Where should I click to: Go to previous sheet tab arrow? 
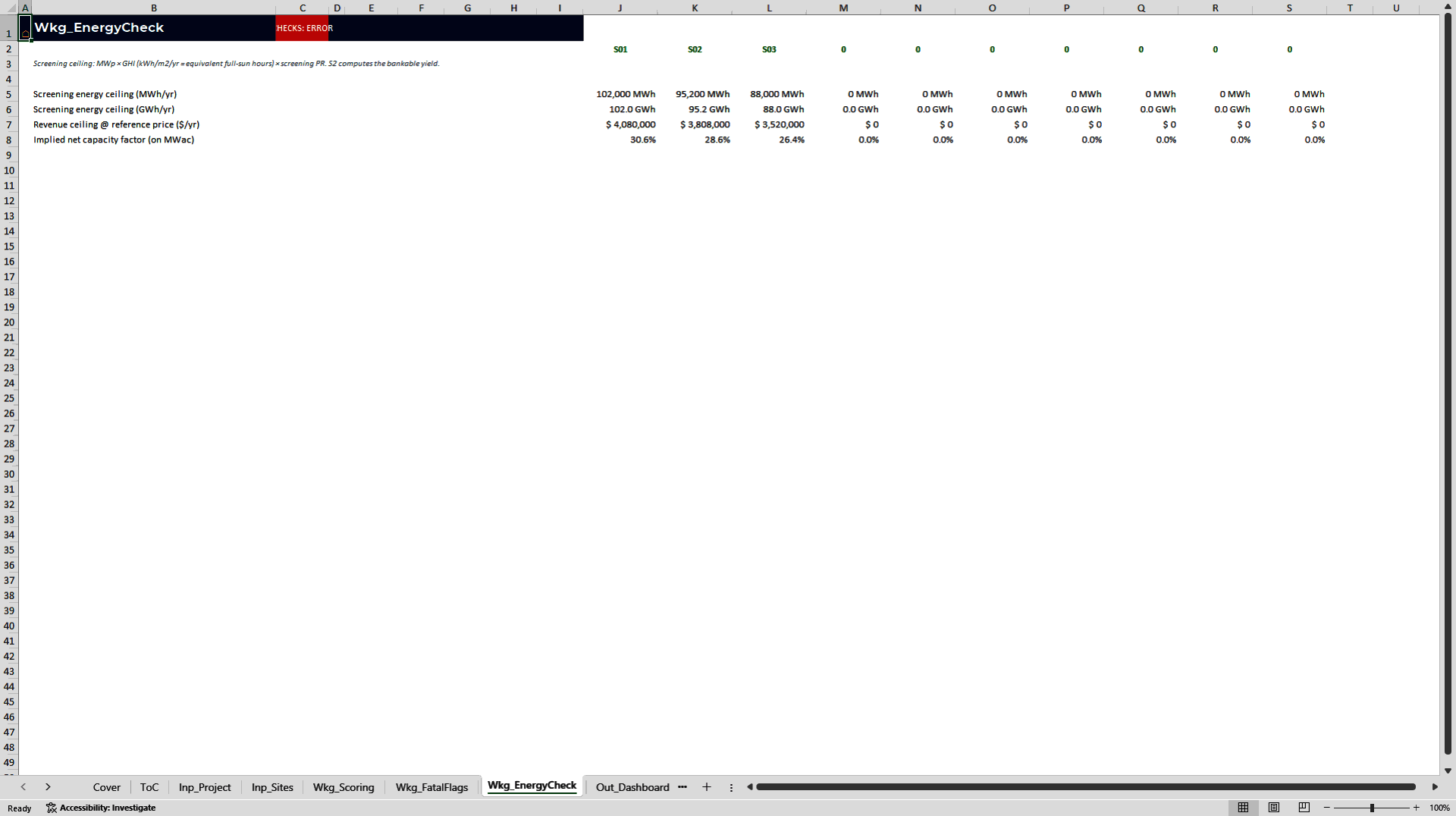coord(24,787)
